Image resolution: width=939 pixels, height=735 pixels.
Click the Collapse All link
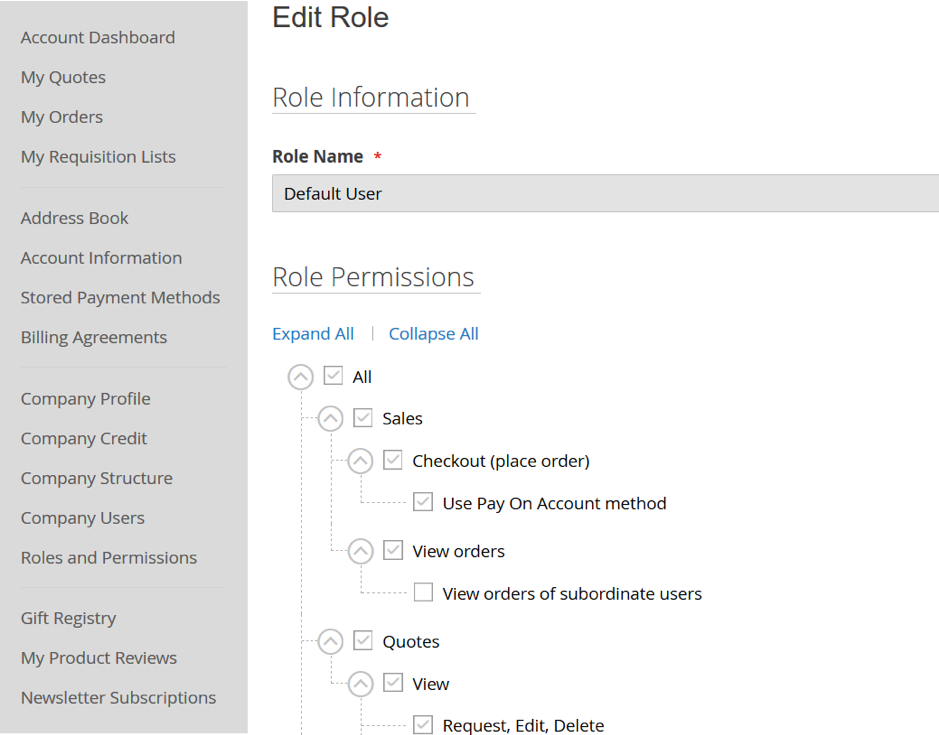tap(434, 334)
